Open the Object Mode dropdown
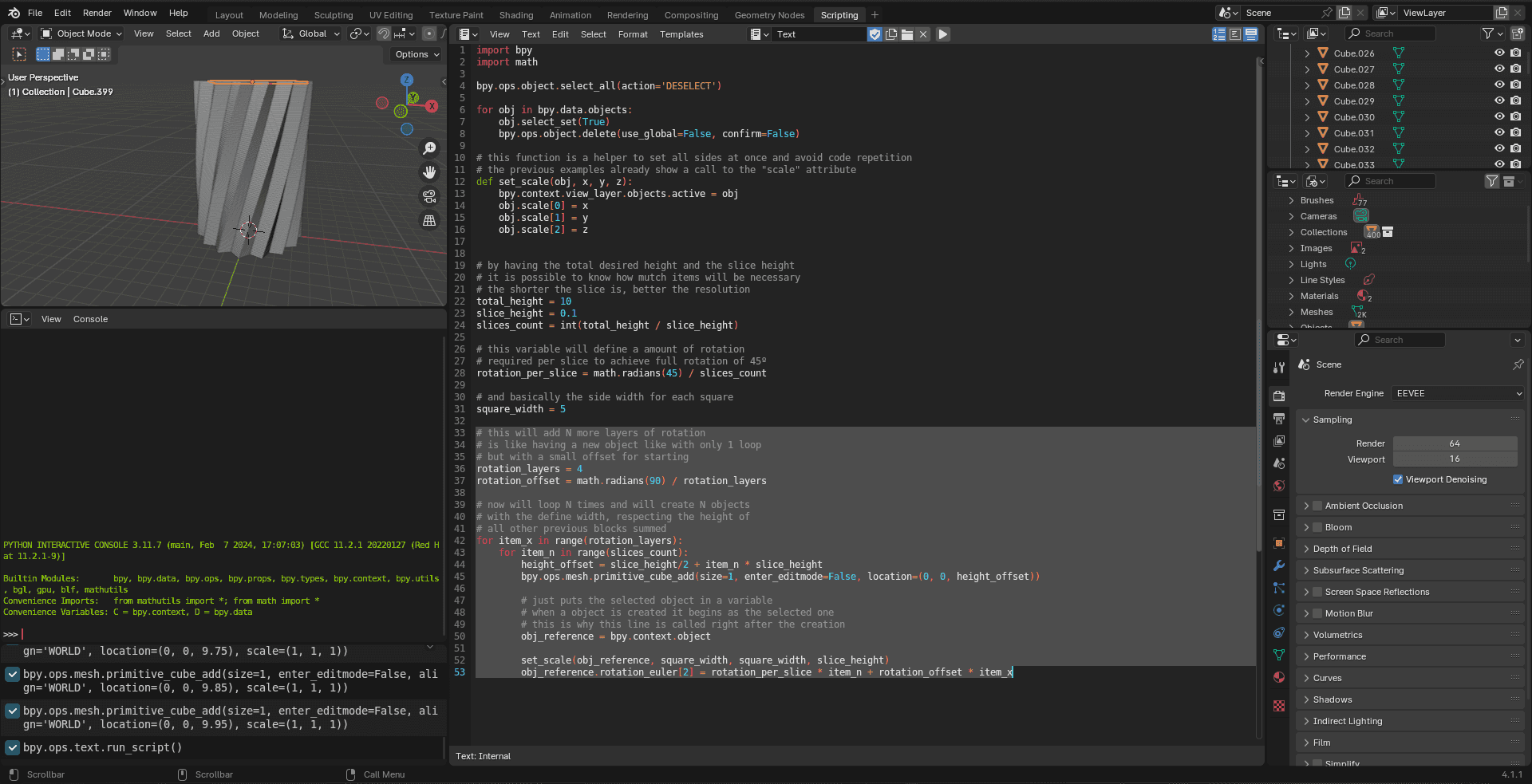Viewport: 1532px width, 784px height. pos(82,33)
